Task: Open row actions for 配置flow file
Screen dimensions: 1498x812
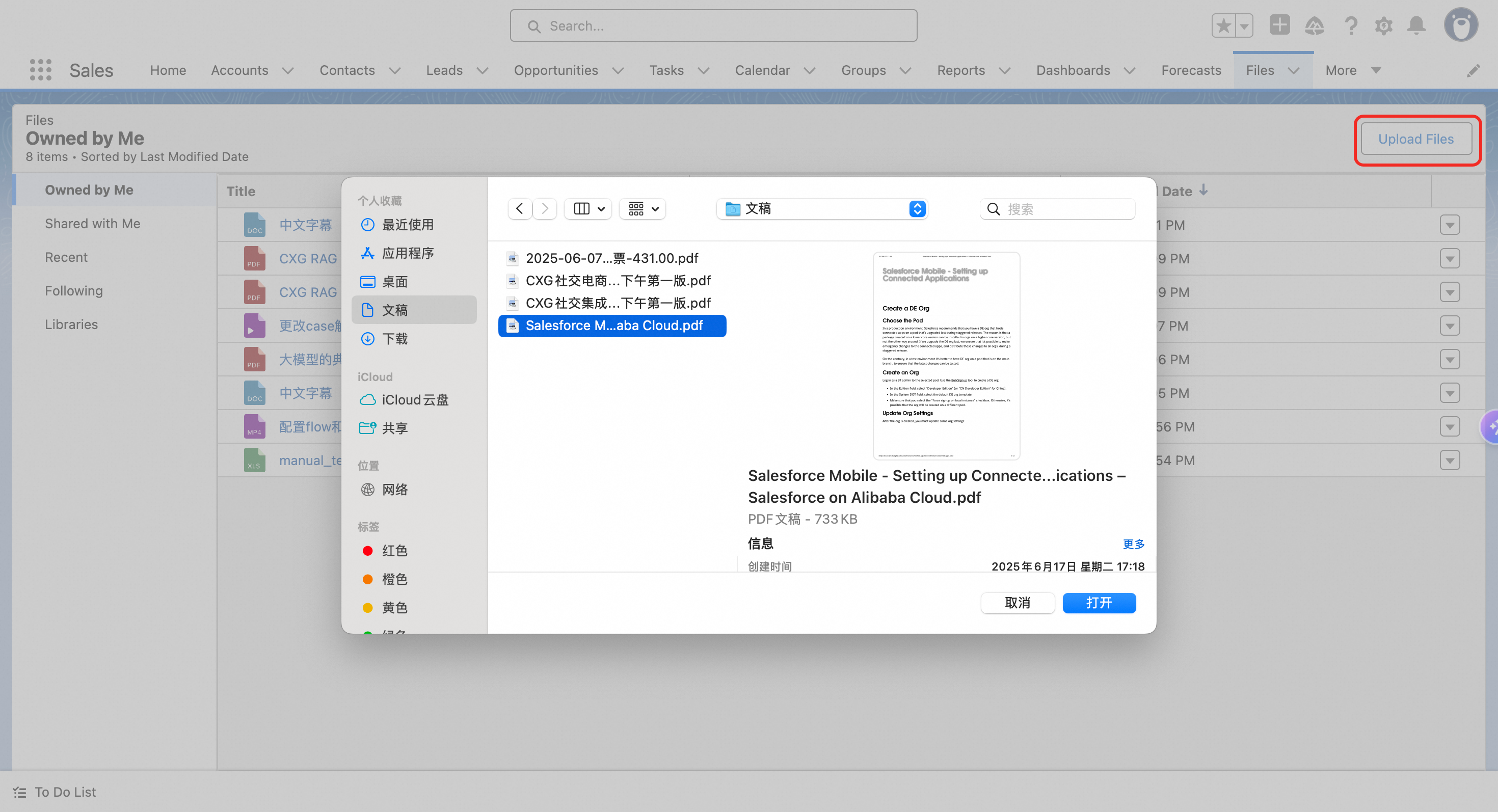Action: [x=1450, y=427]
